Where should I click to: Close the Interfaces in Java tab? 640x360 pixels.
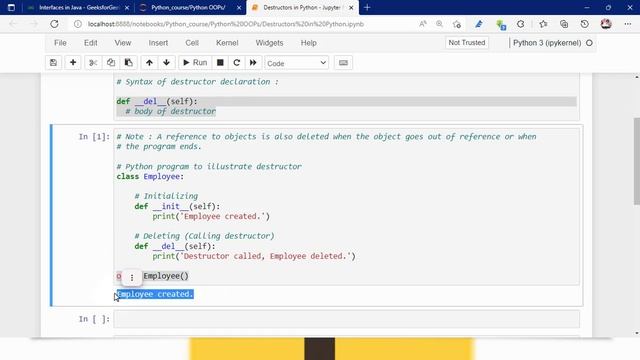point(127,8)
